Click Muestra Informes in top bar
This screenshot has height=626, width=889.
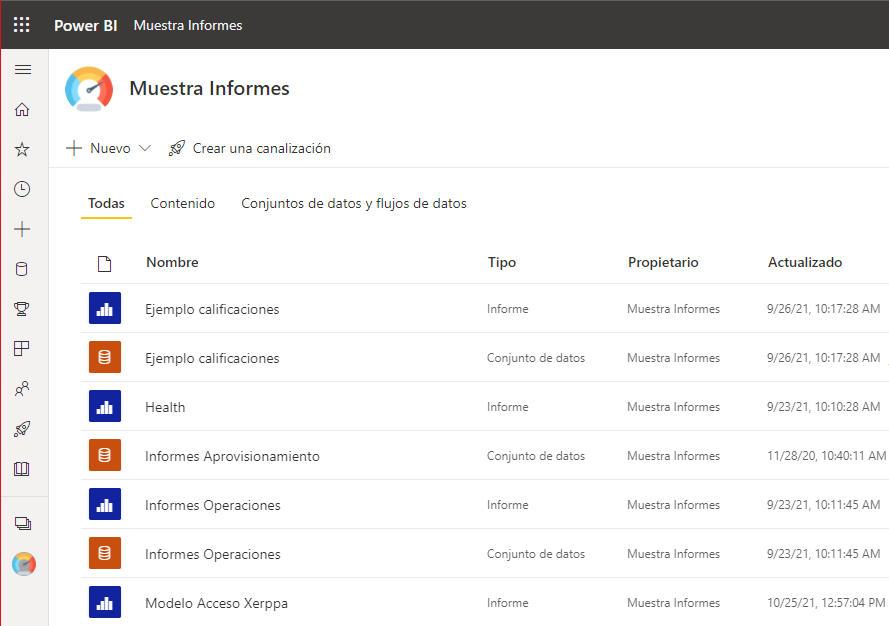188,26
